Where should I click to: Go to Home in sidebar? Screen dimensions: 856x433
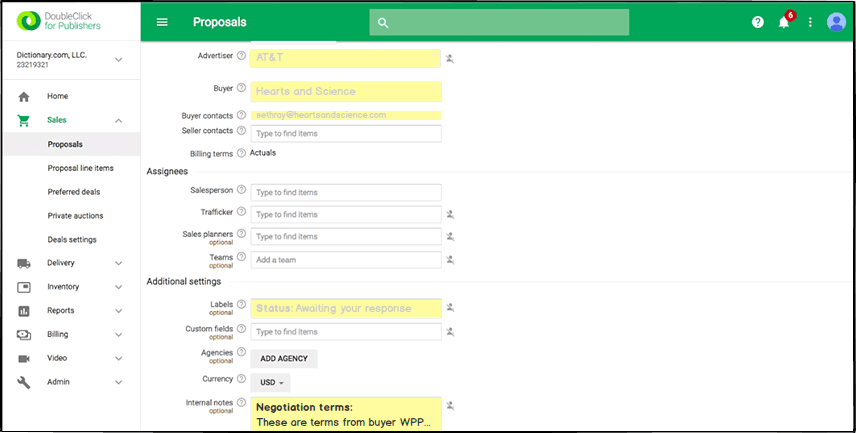click(x=57, y=96)
